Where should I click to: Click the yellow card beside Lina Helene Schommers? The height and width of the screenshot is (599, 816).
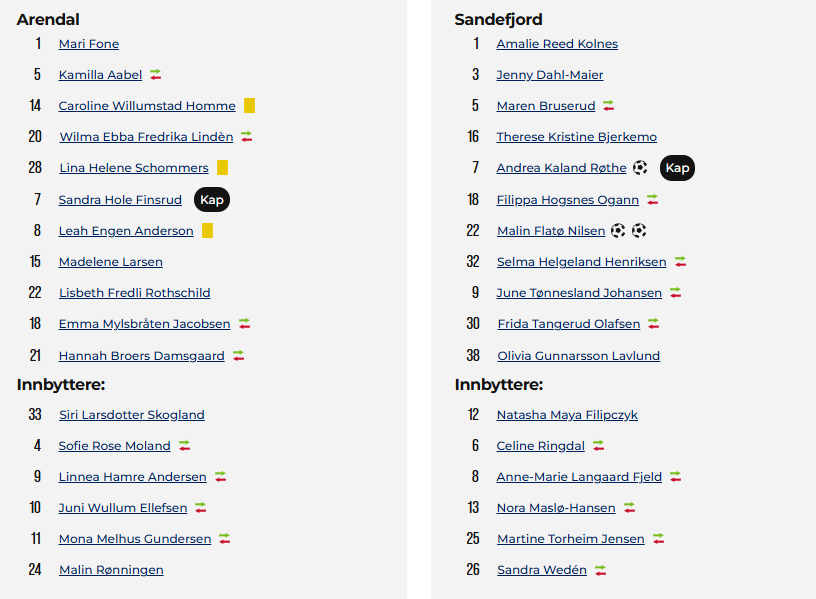[222, 168]
